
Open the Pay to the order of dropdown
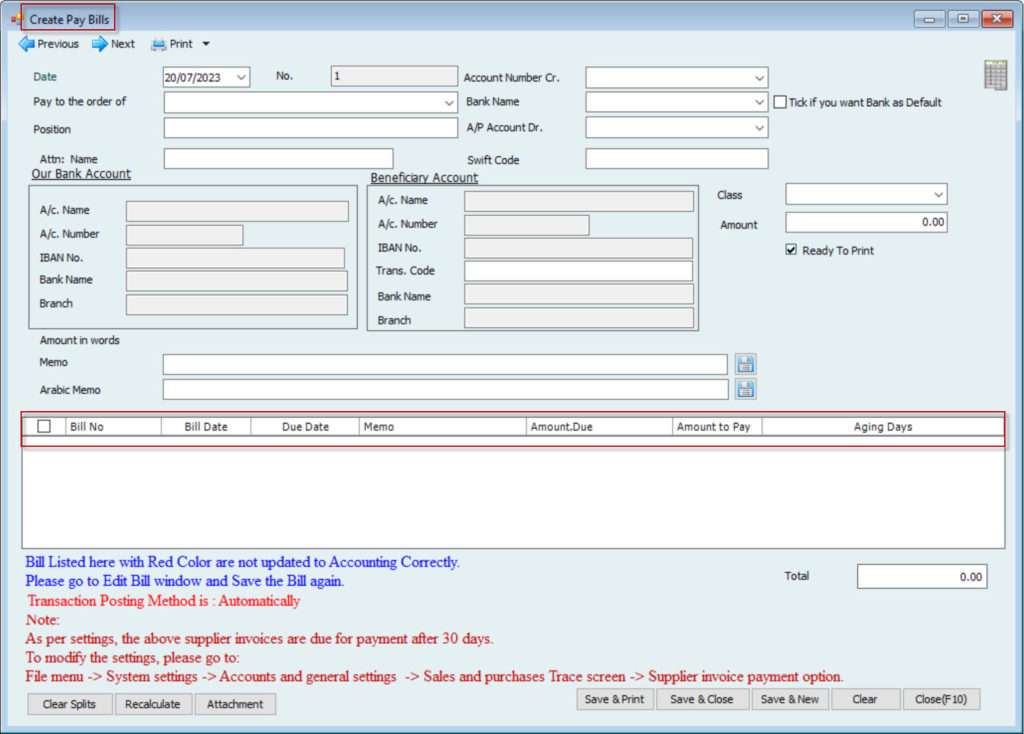[448, 102]
